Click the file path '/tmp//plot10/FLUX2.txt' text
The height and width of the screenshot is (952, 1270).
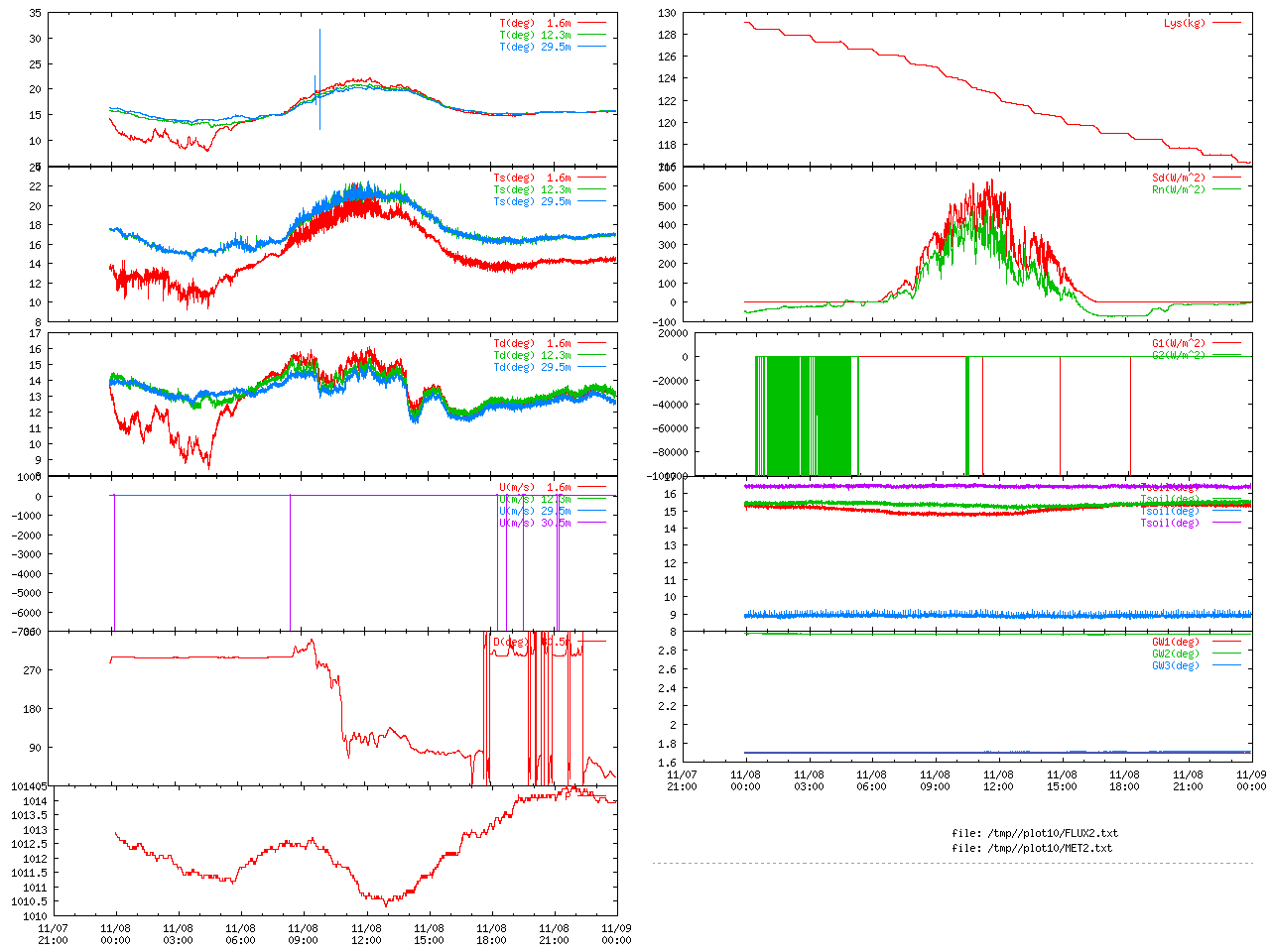(1051, 834)
